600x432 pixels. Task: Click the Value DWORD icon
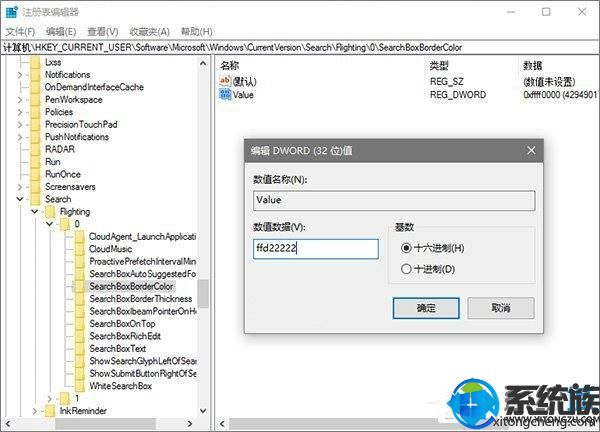pyautogui.click(x=225, y=94)
